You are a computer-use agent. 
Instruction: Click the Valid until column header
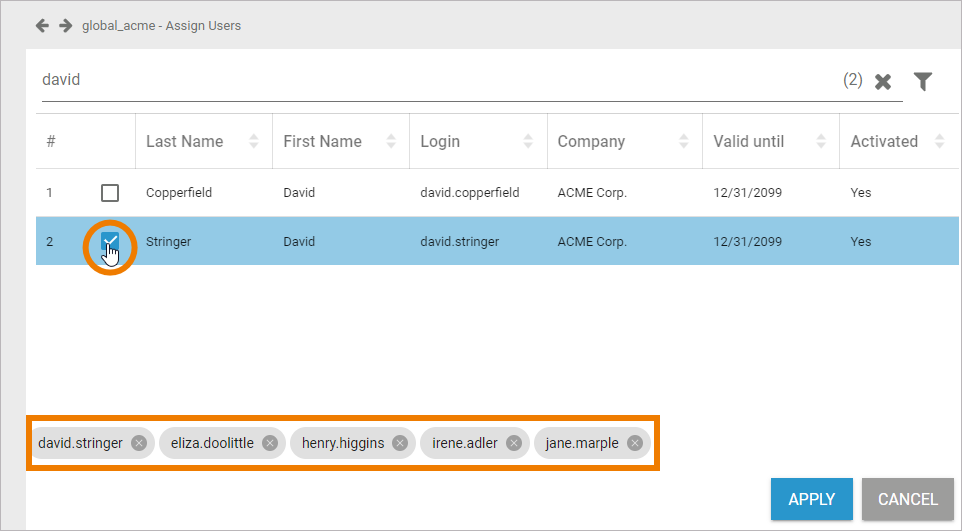[749, 142]
